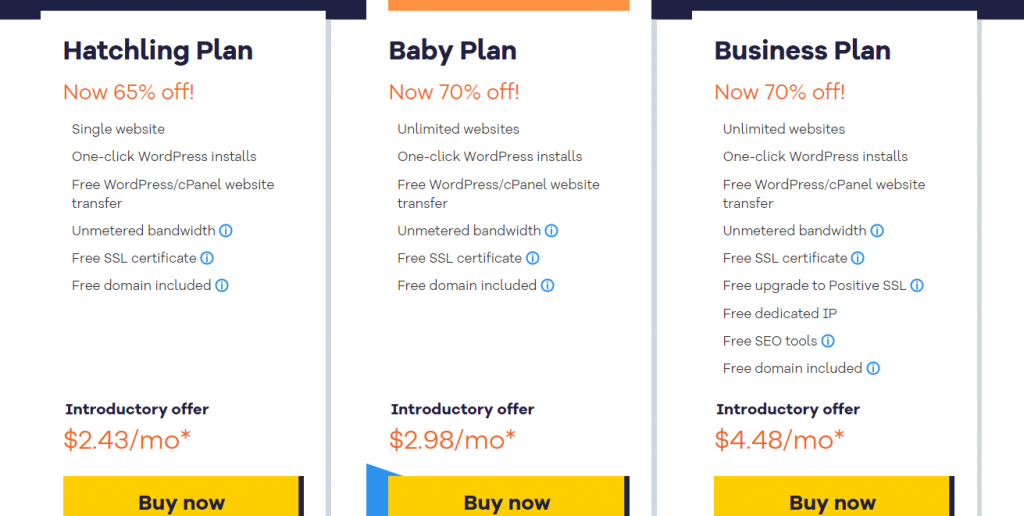Click info icon beside Baby Plan Unmetered bandwidth
Image resolution: width=1024 pixels, height=516 pixels.
(x=551, y=231)
